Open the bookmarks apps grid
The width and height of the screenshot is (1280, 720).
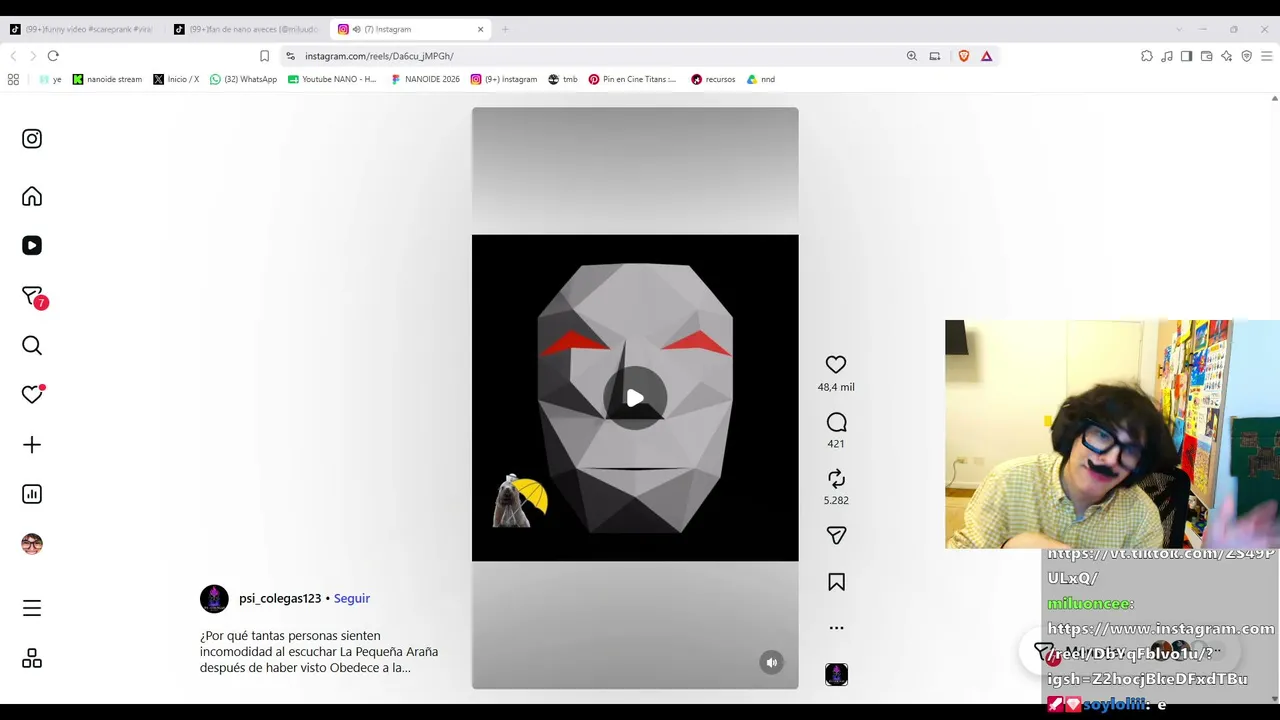(x=13, y=79)
